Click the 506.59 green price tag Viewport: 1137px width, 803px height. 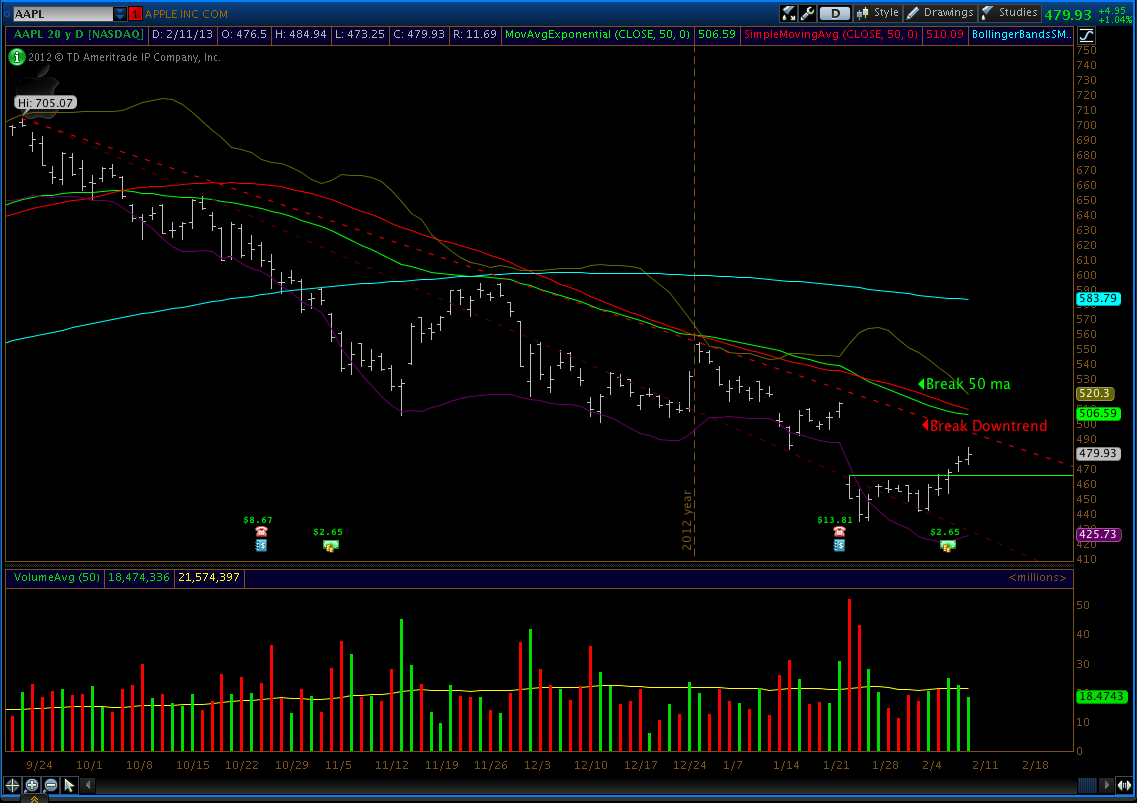point(1098,413)
